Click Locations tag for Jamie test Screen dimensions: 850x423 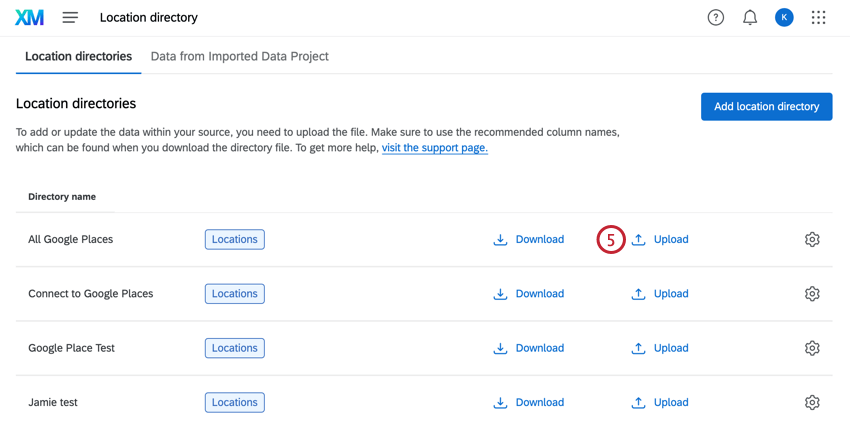pos(235,402)
